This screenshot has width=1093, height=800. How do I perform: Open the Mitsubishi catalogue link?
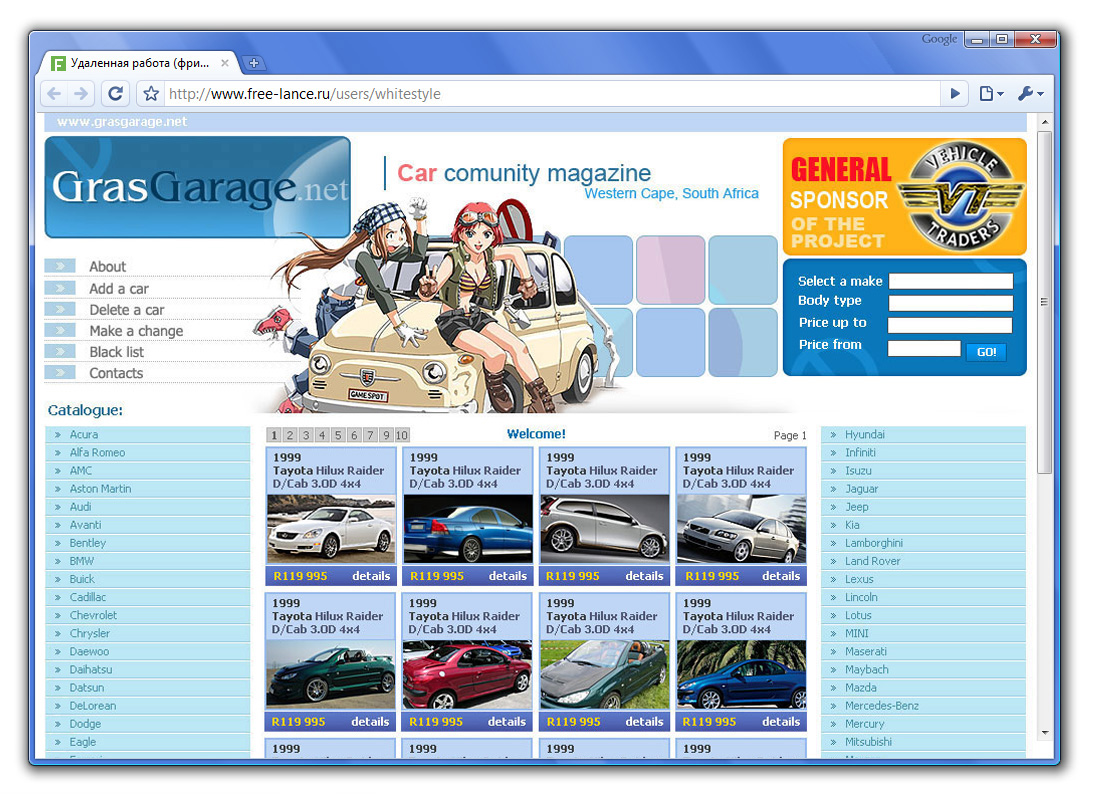coord(869,742)
